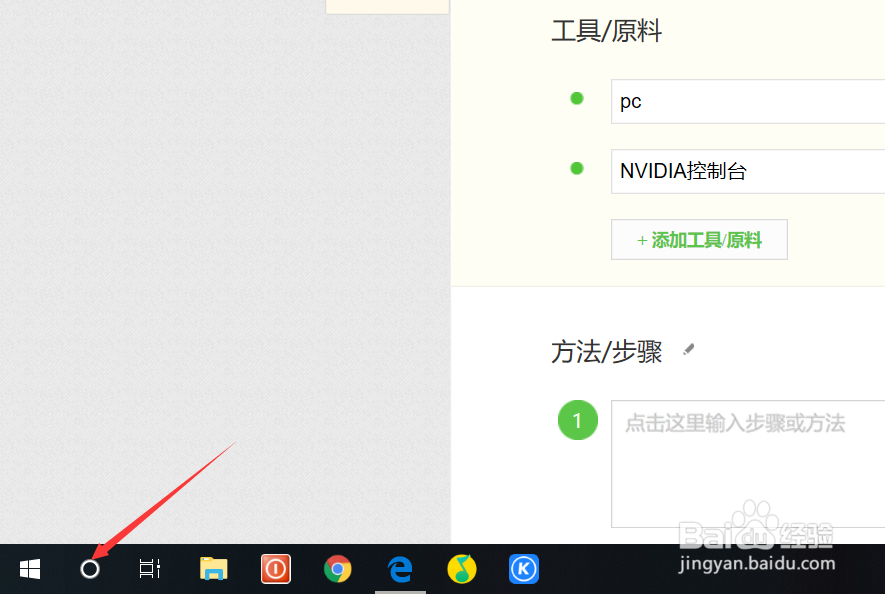Viewport: 885px width, 594px height.
Task: Click the pencil icon beside 方法/步骤
Action: (688, 349)
